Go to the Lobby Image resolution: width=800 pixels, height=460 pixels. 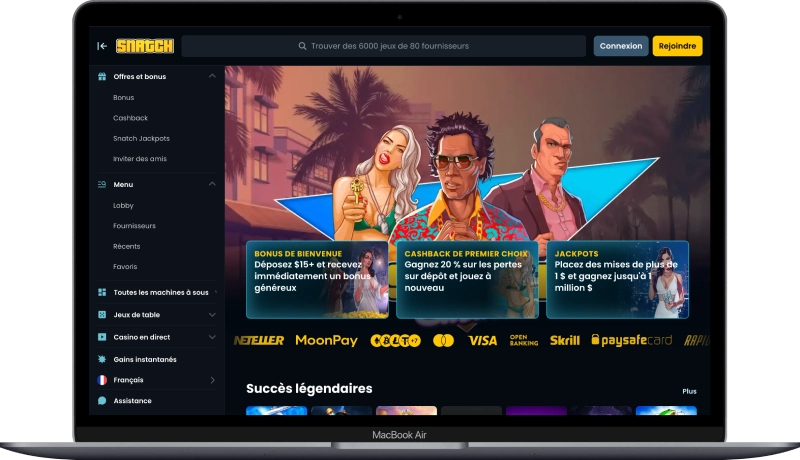click(x=123, y=206)
